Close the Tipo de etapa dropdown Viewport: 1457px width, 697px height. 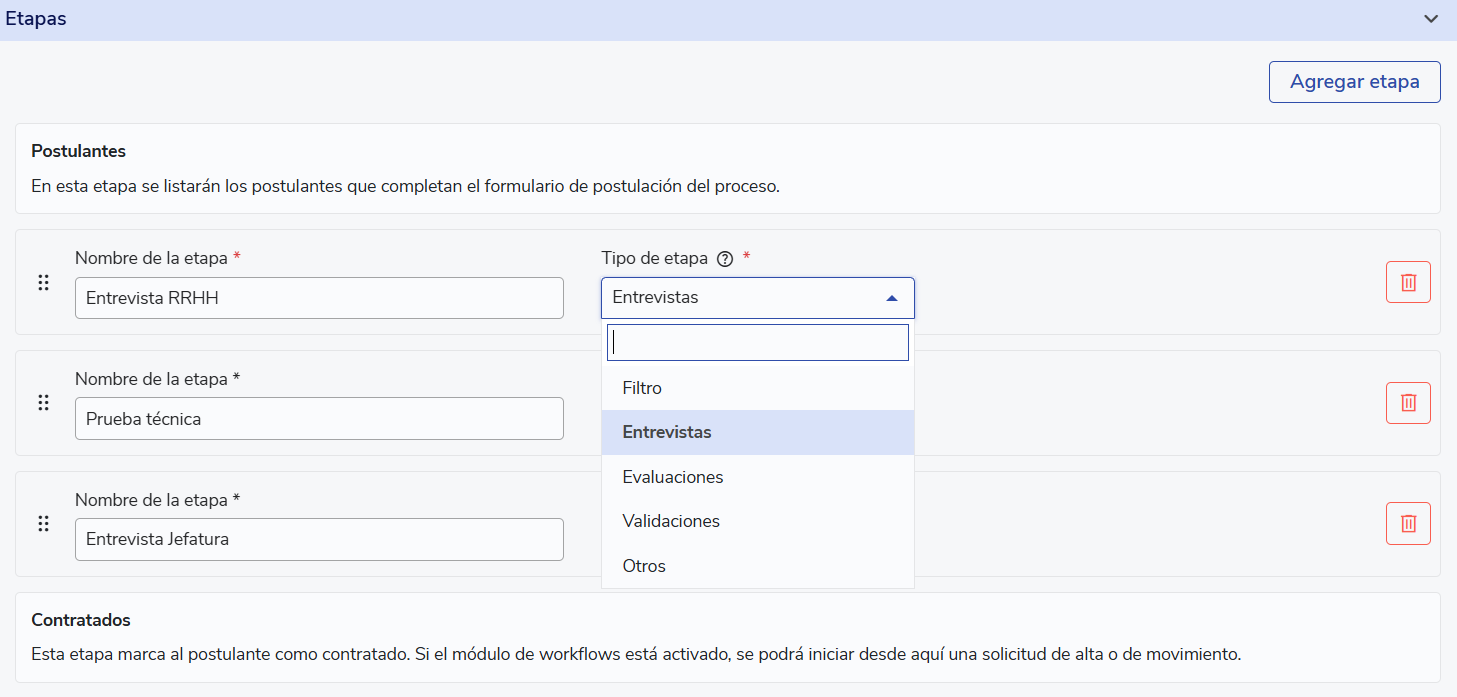pyautogui.click(x=891, y=298)
